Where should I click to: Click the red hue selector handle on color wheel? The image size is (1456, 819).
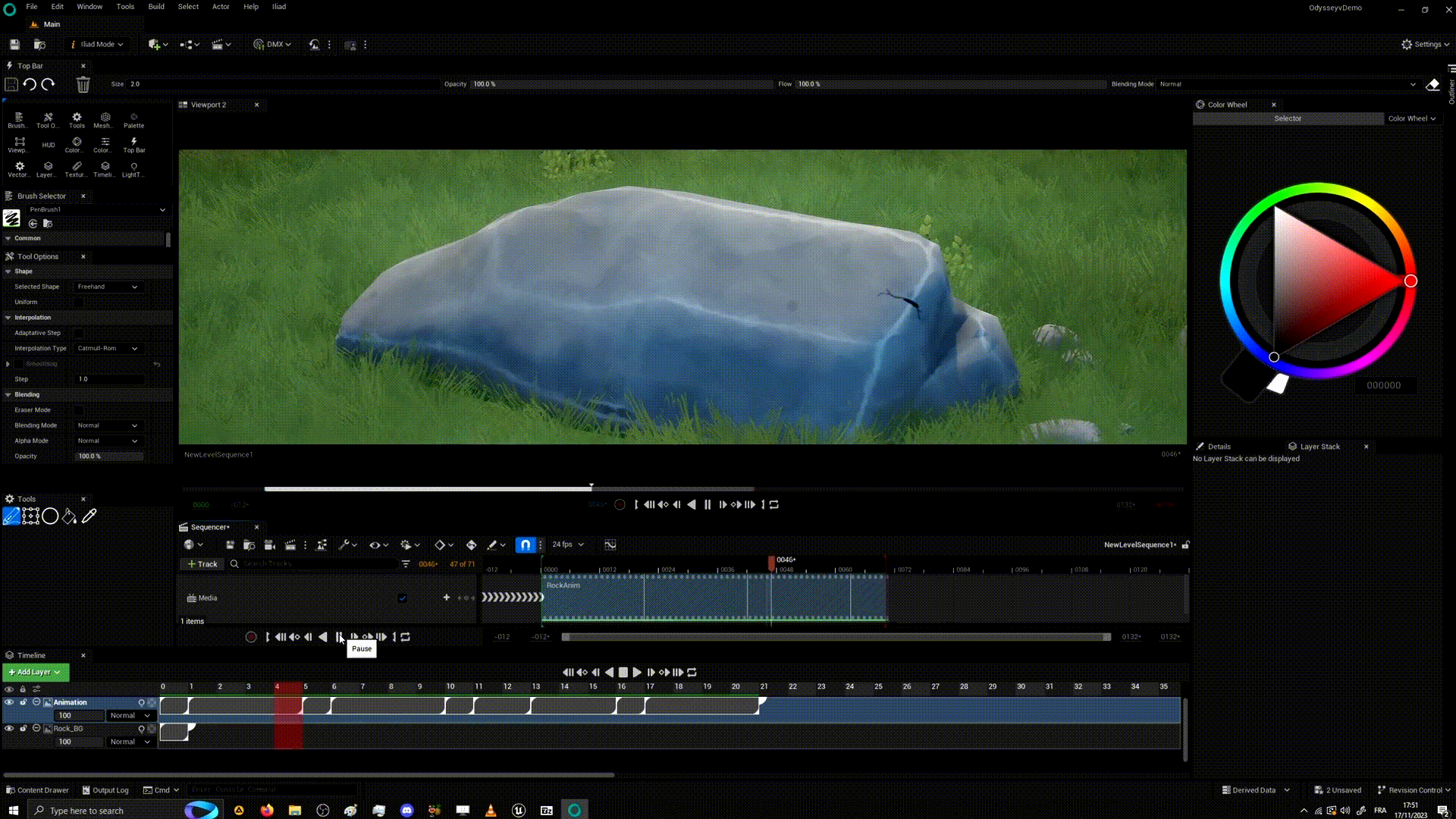(x=1410, y=281)
